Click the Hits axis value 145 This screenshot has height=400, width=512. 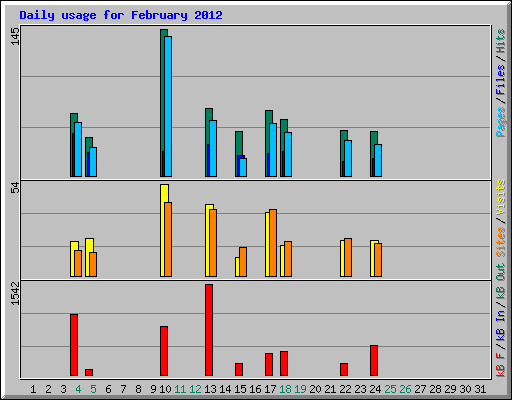[15, 36]
